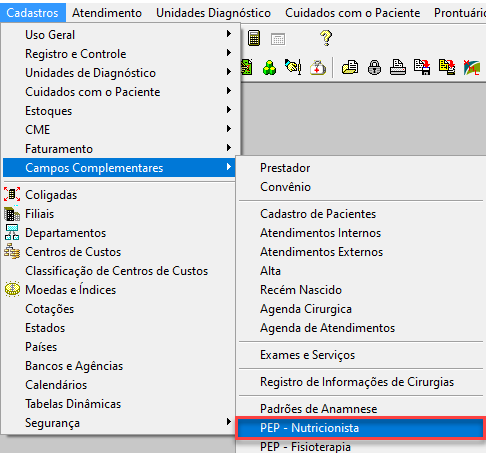Open the first-aid kit toolbar icon
The image size is (486, 453).
coord(318,68)
